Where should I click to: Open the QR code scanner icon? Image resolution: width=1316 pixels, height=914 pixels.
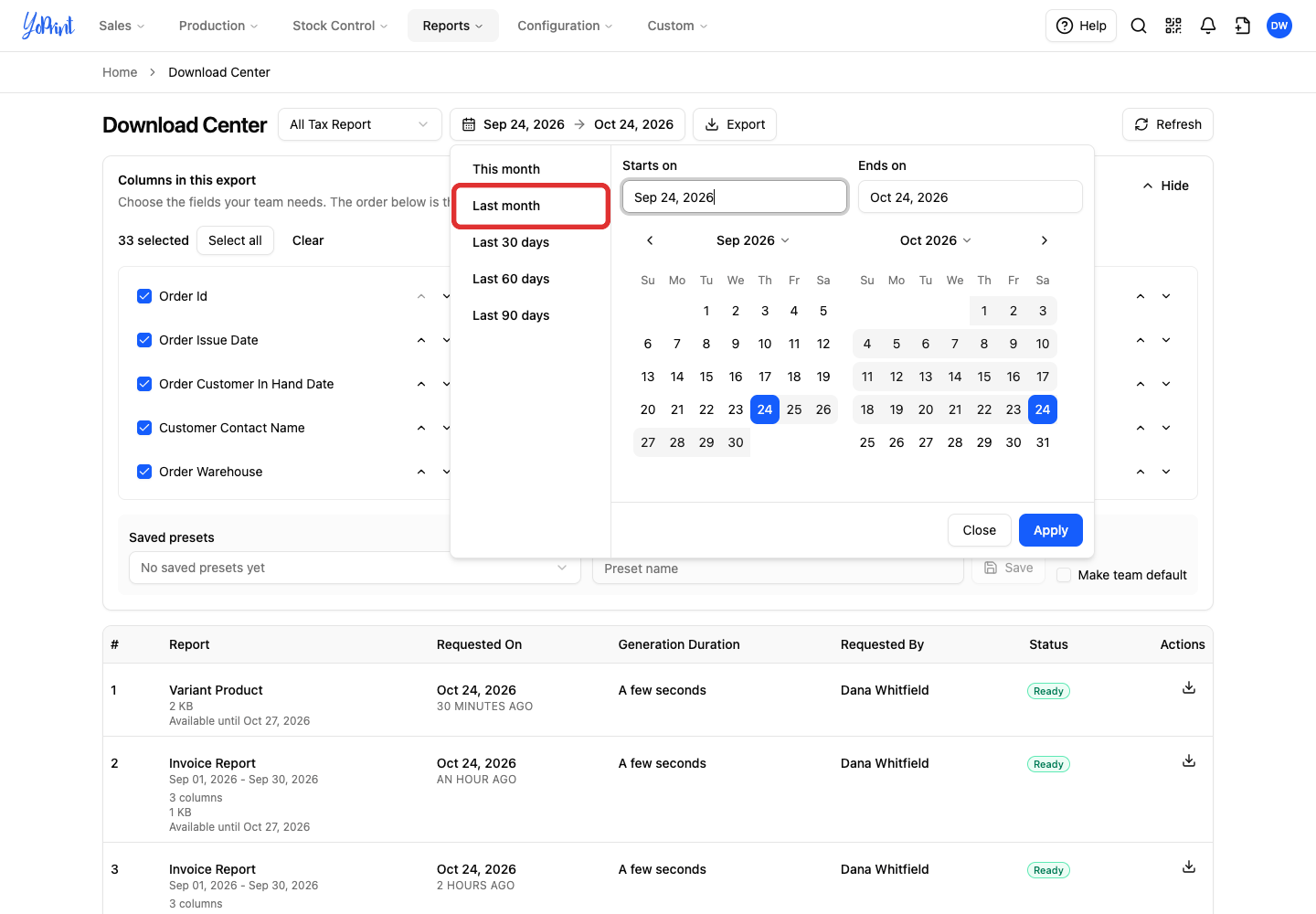tap(1173, 26)
